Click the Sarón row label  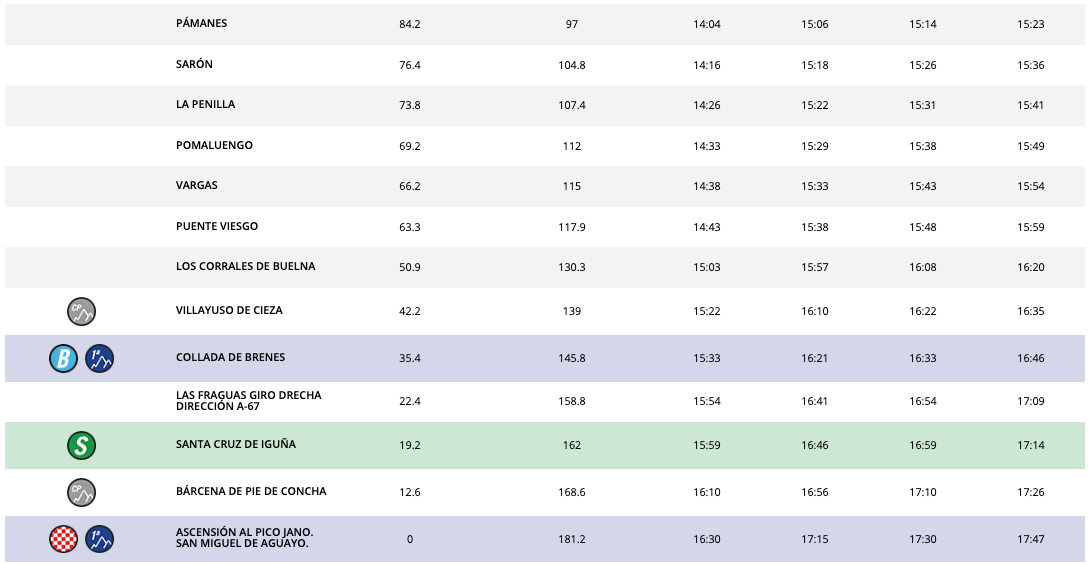(194, 65)
